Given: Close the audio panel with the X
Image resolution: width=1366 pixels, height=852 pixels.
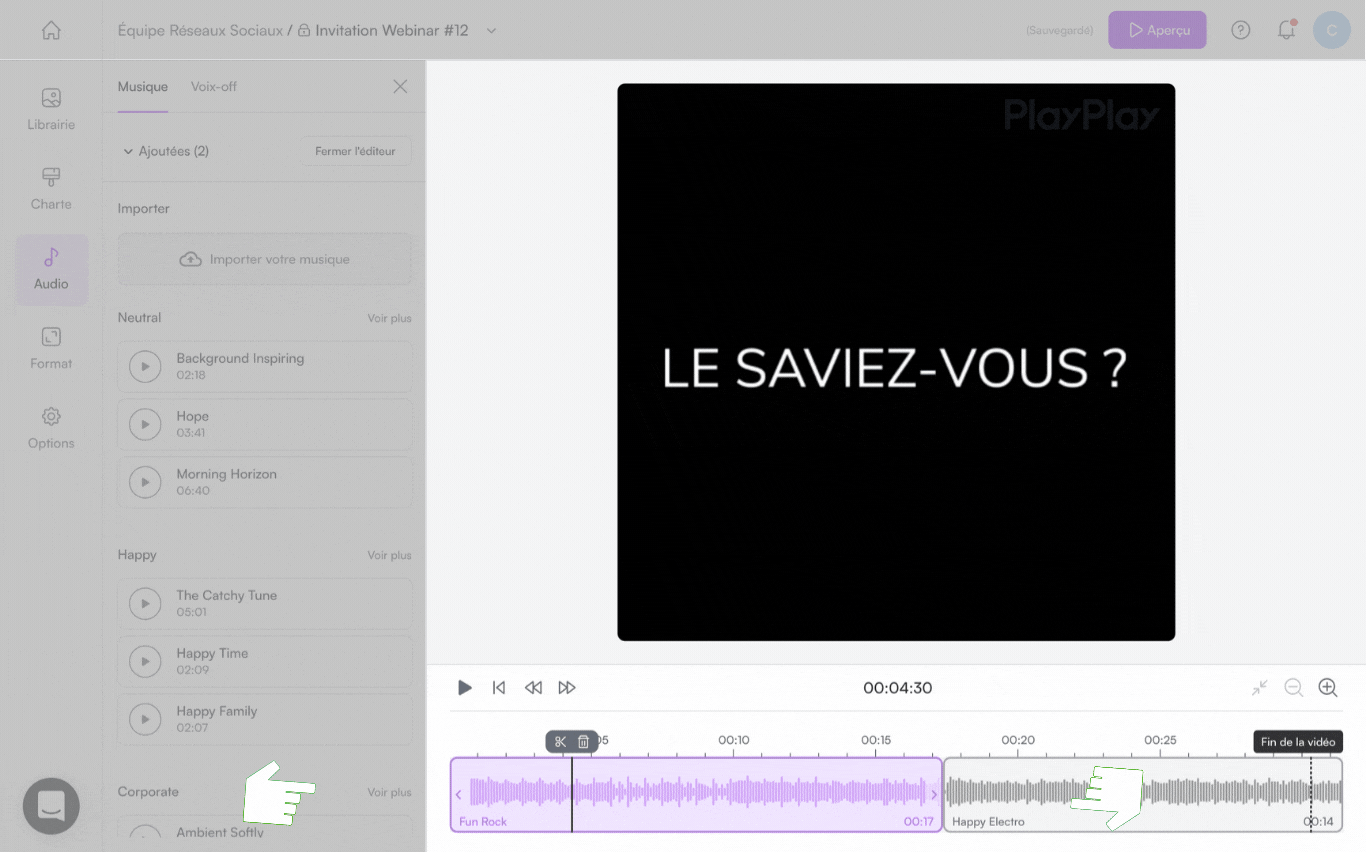Looking at the screenshot, I should (x=400, y=87).
